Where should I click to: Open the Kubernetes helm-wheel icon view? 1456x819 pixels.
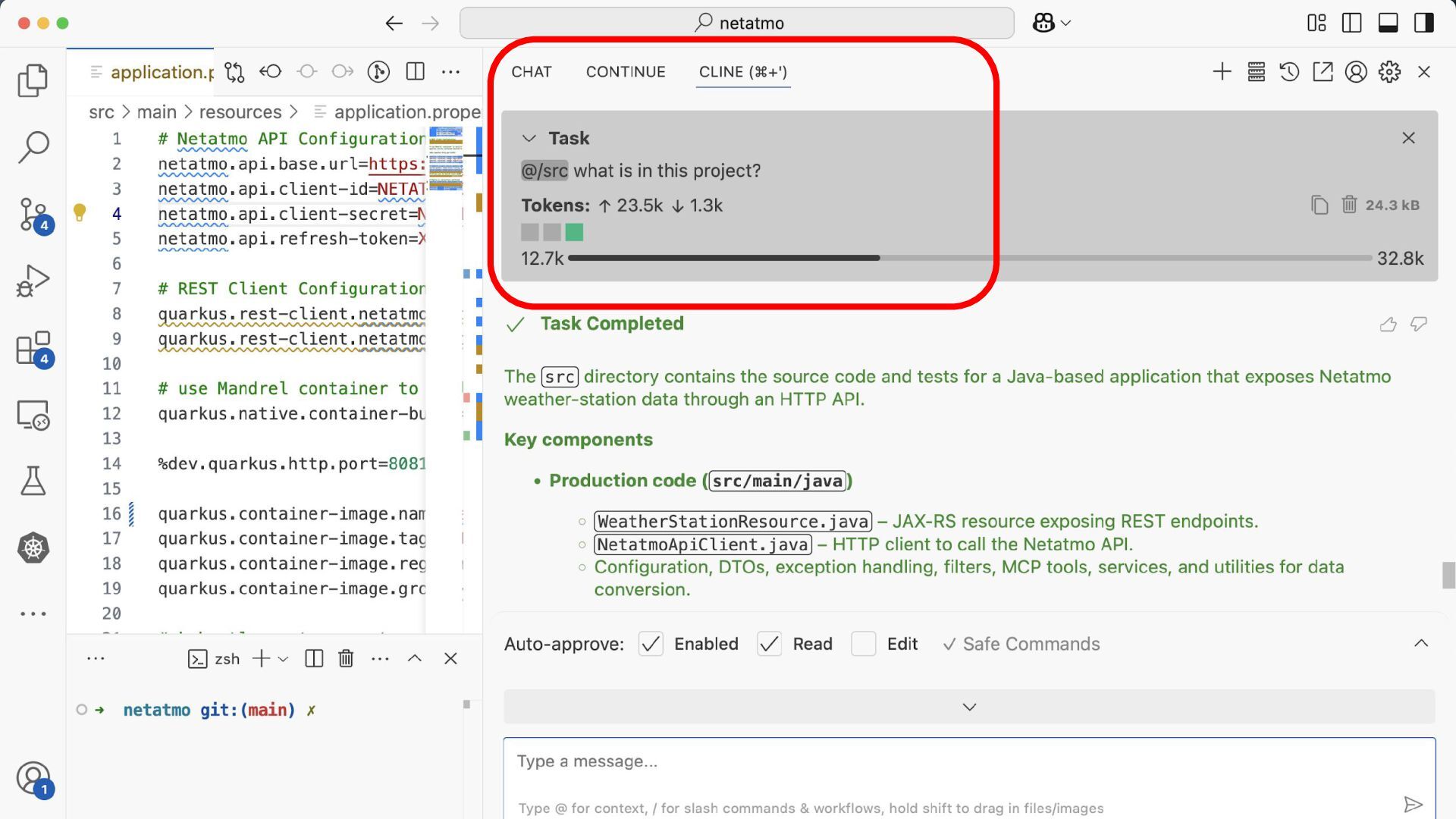33,548
